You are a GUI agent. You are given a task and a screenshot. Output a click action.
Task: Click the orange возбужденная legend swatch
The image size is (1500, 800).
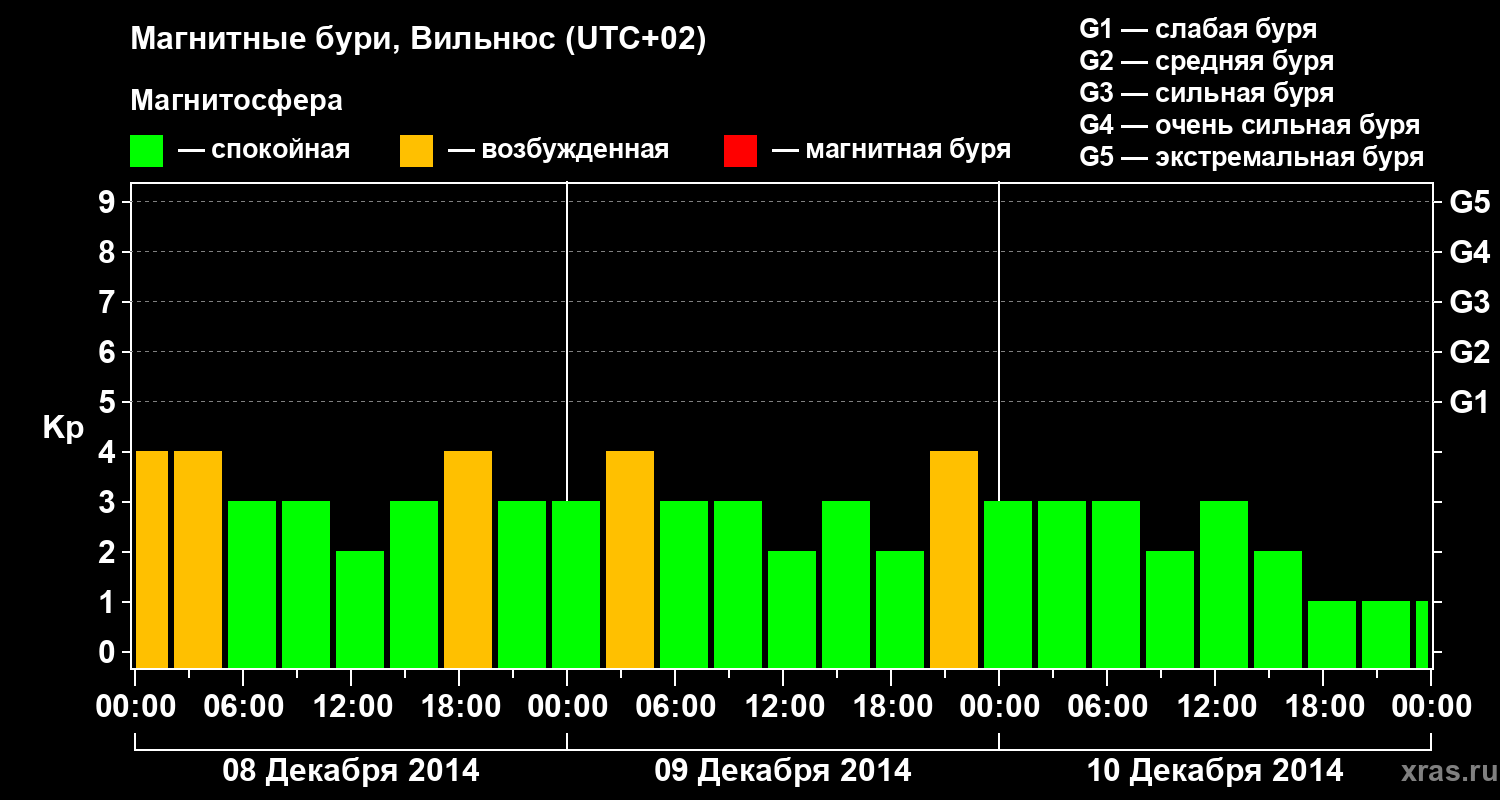point(416,151)
